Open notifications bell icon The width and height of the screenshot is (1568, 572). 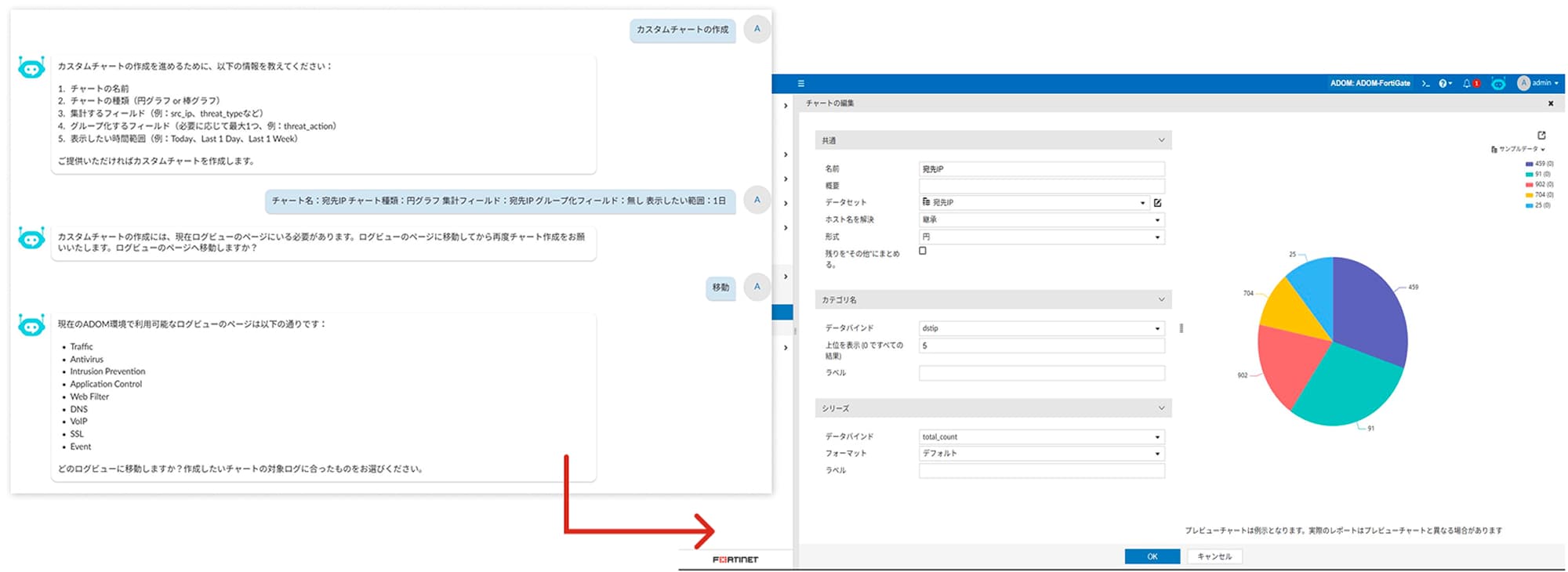(1468, 83)
